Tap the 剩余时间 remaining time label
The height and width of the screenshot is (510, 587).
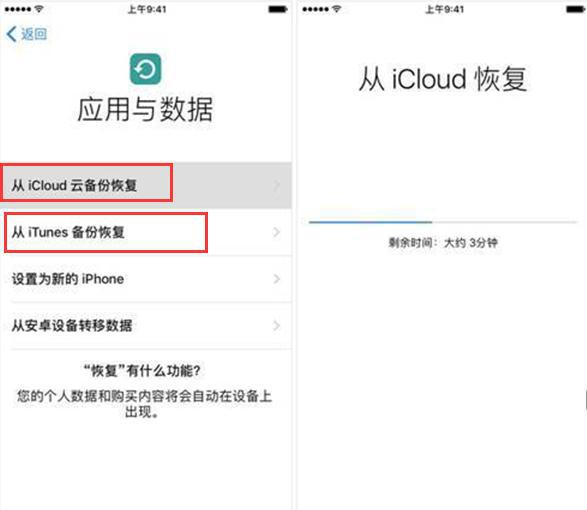coord(443,243)
